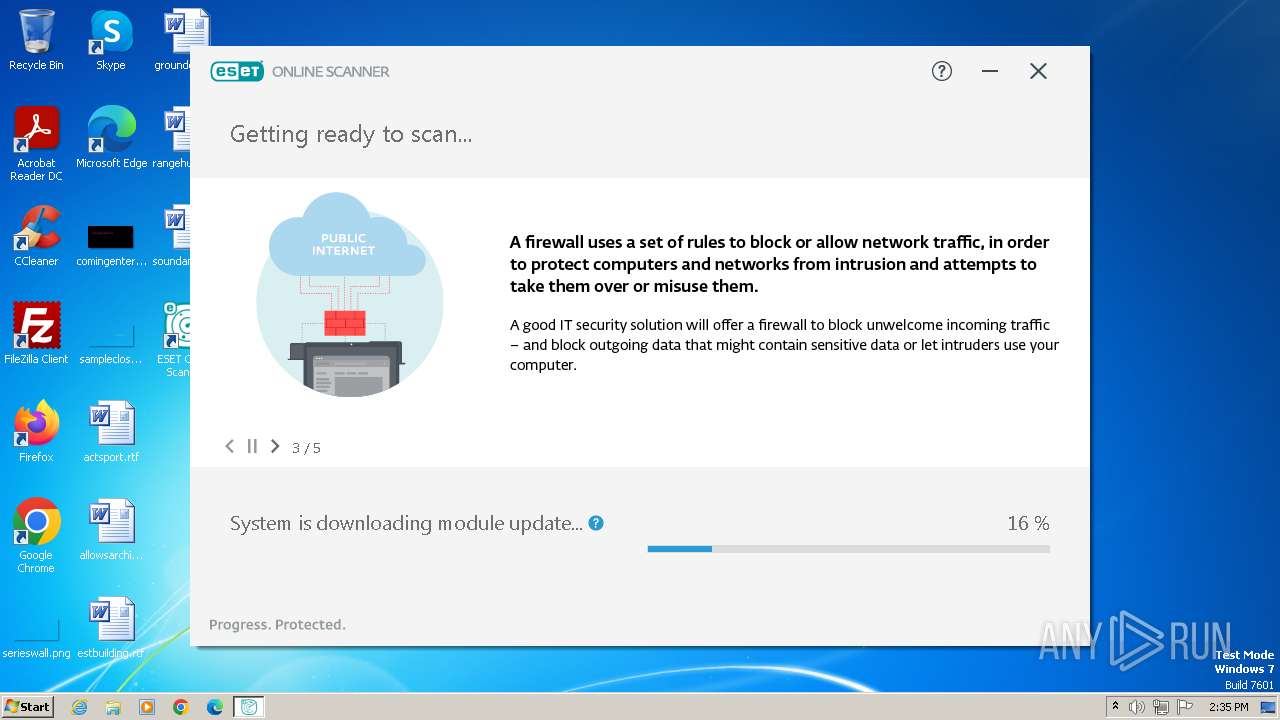Launch Internet Explorer from taskbar
The height and width of the screenshot is (720, 1280).
click(79, 707)
